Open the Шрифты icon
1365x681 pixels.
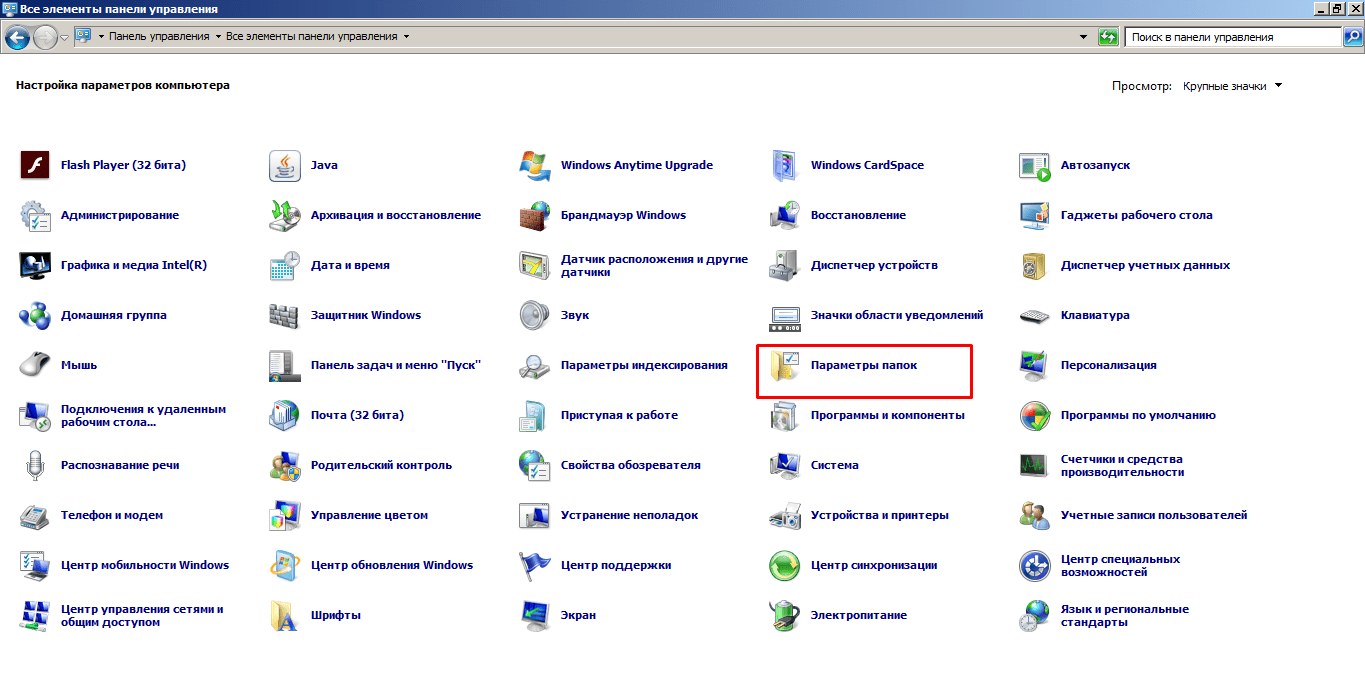point(285,615)
